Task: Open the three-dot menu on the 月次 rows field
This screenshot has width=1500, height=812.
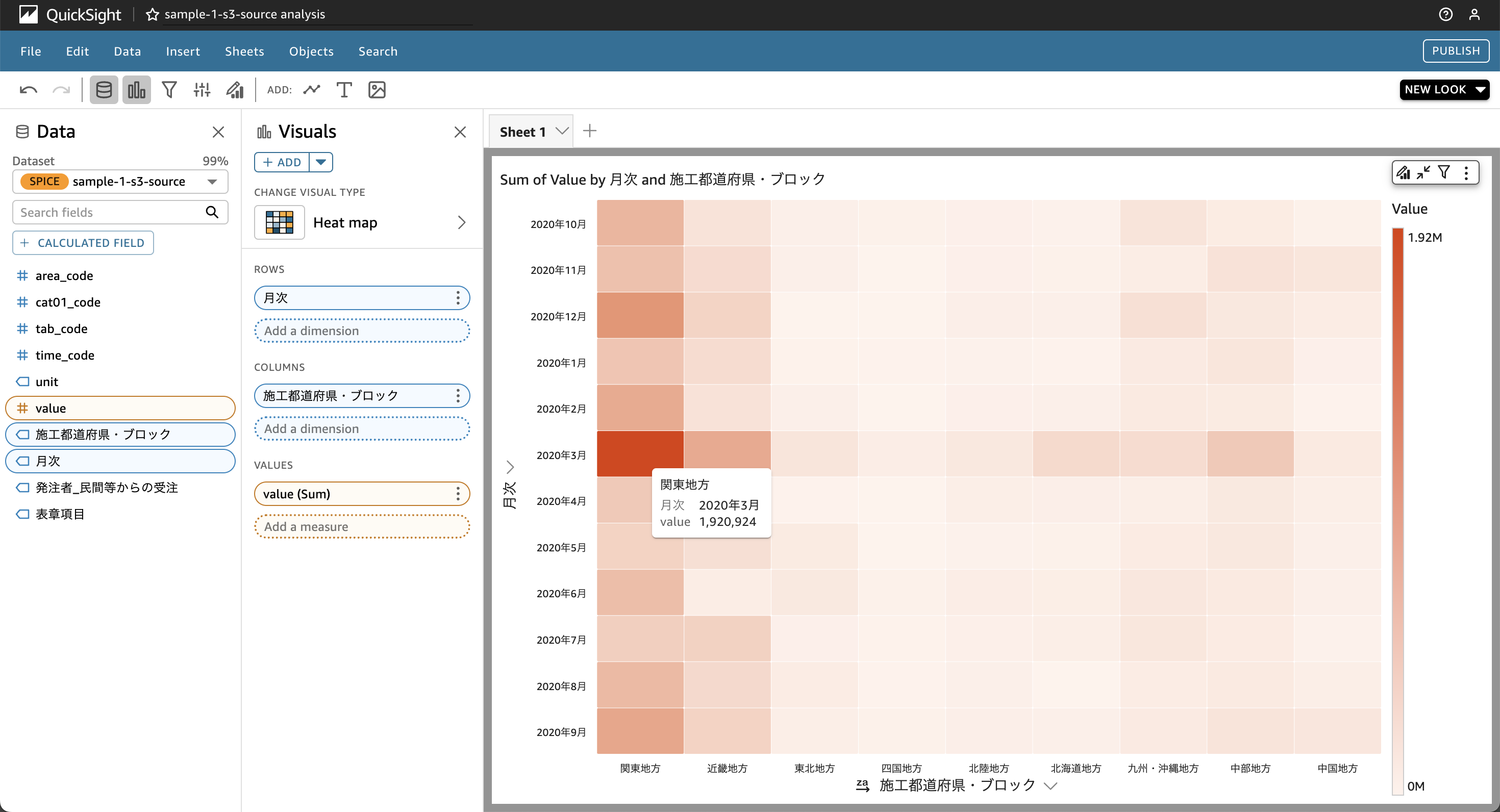Action: [x=458, y=298]
